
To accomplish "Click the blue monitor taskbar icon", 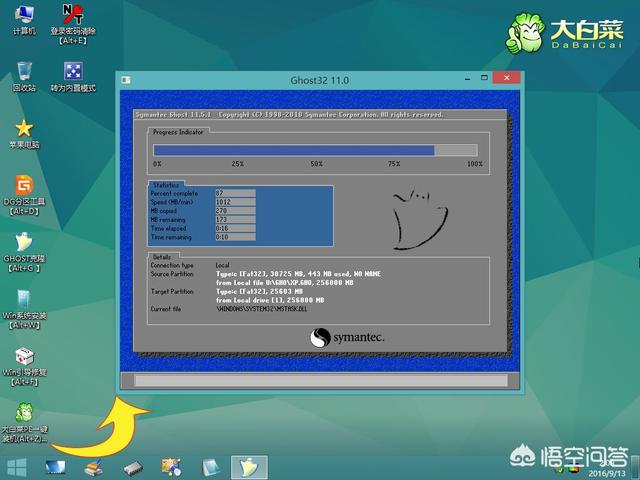I will [55, 468].
